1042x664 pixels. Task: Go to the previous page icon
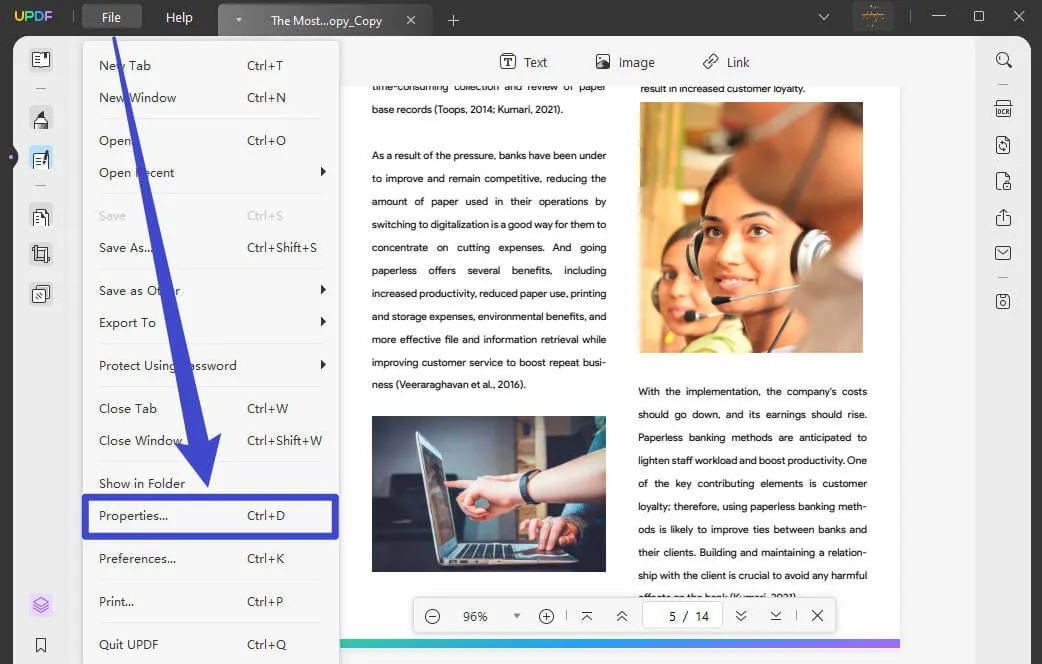coord(622,617)
